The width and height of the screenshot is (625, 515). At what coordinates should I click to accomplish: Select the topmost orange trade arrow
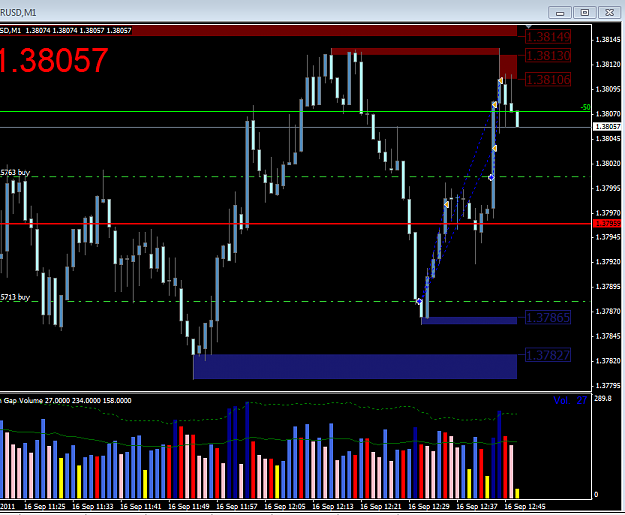coord(500,81)
